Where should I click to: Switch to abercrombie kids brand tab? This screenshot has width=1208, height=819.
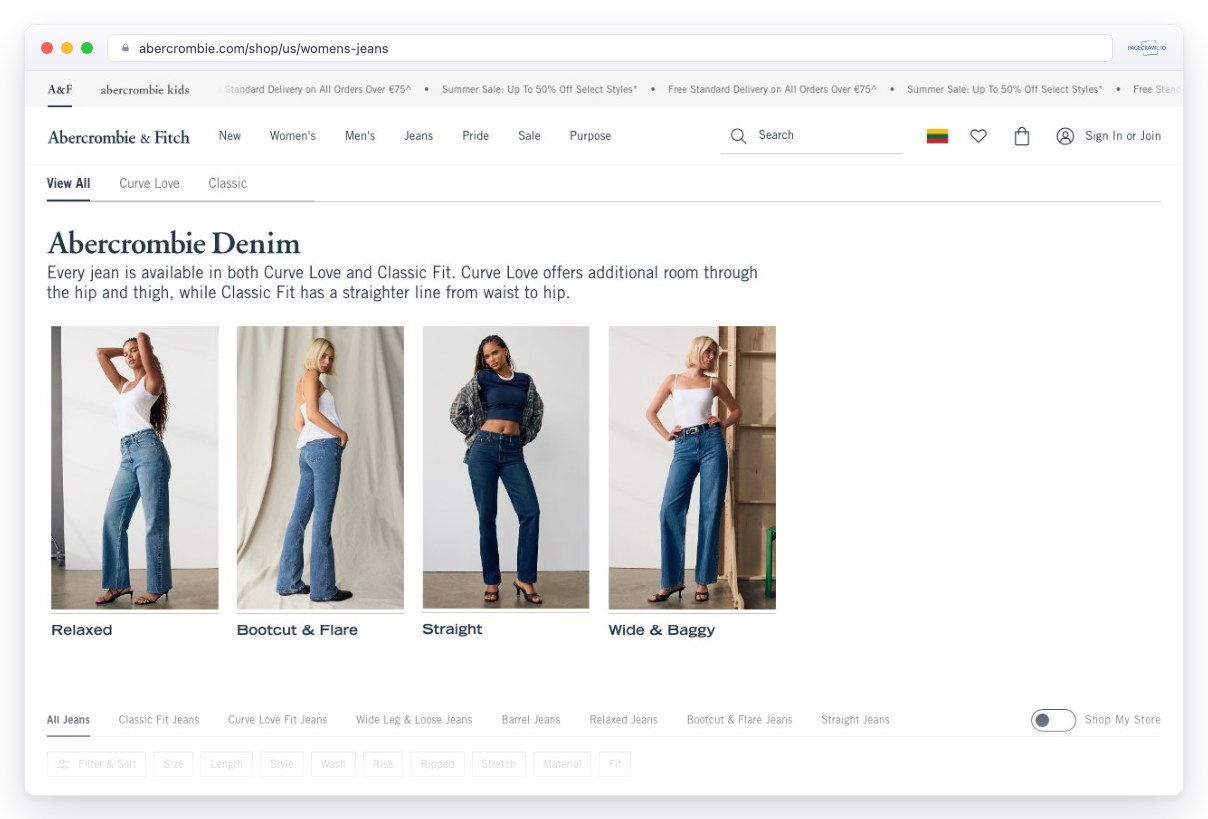point(145,89)
